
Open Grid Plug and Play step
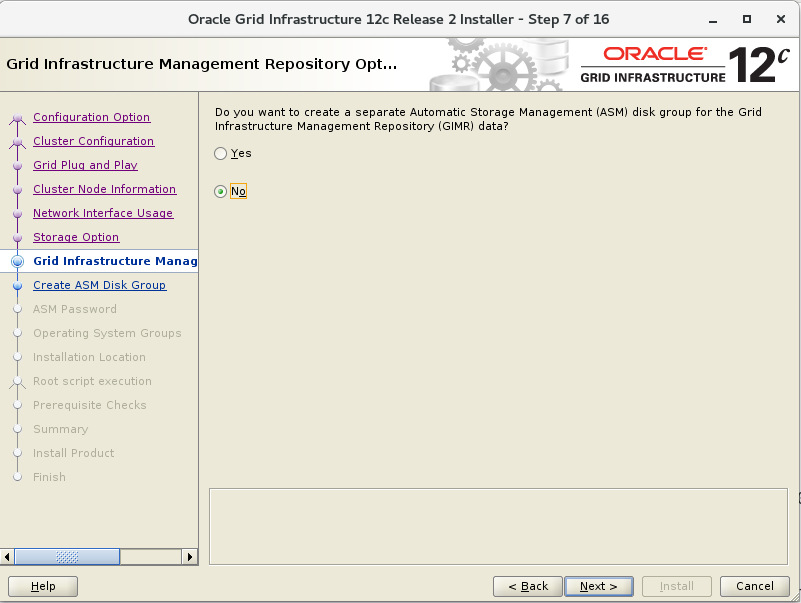[x=85, y=165]
